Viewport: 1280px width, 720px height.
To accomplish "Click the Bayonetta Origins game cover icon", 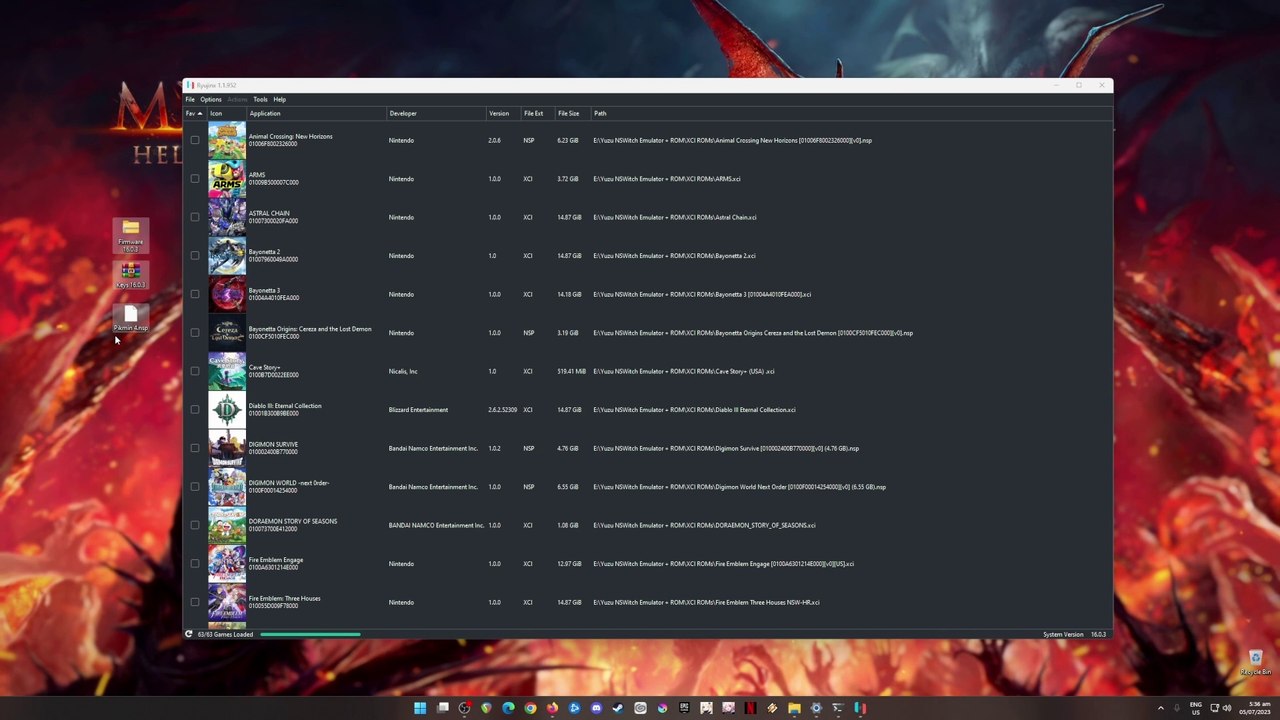I will click(227, 333).
